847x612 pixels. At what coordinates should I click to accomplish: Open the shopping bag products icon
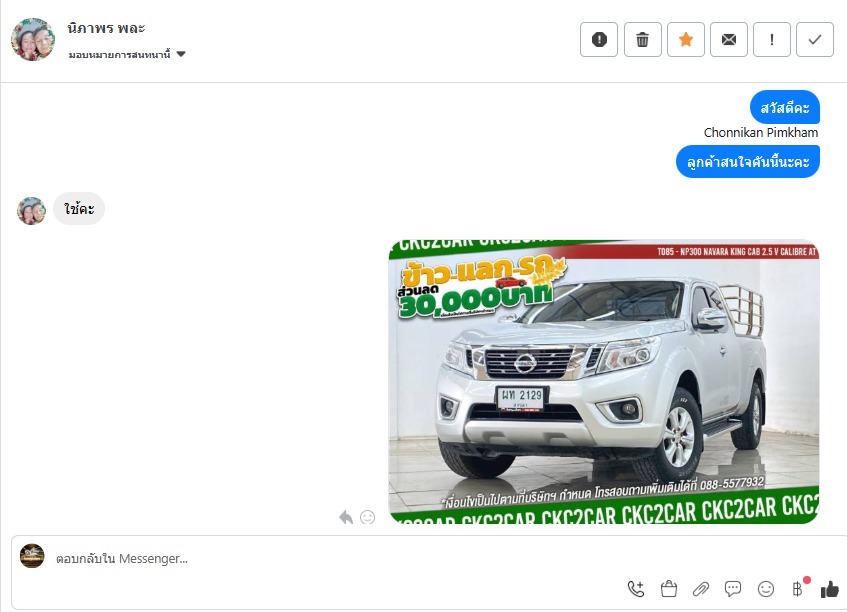[669, 589]
